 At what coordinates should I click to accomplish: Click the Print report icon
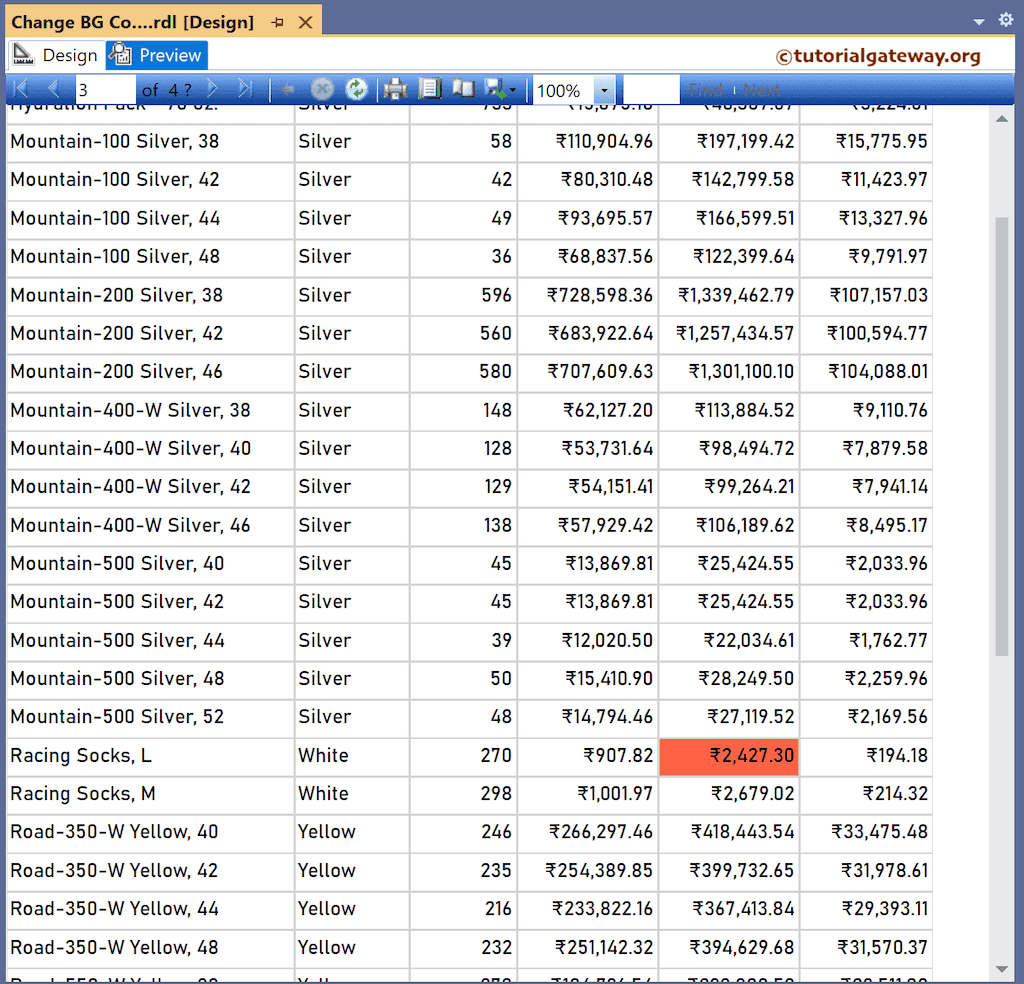396,90
